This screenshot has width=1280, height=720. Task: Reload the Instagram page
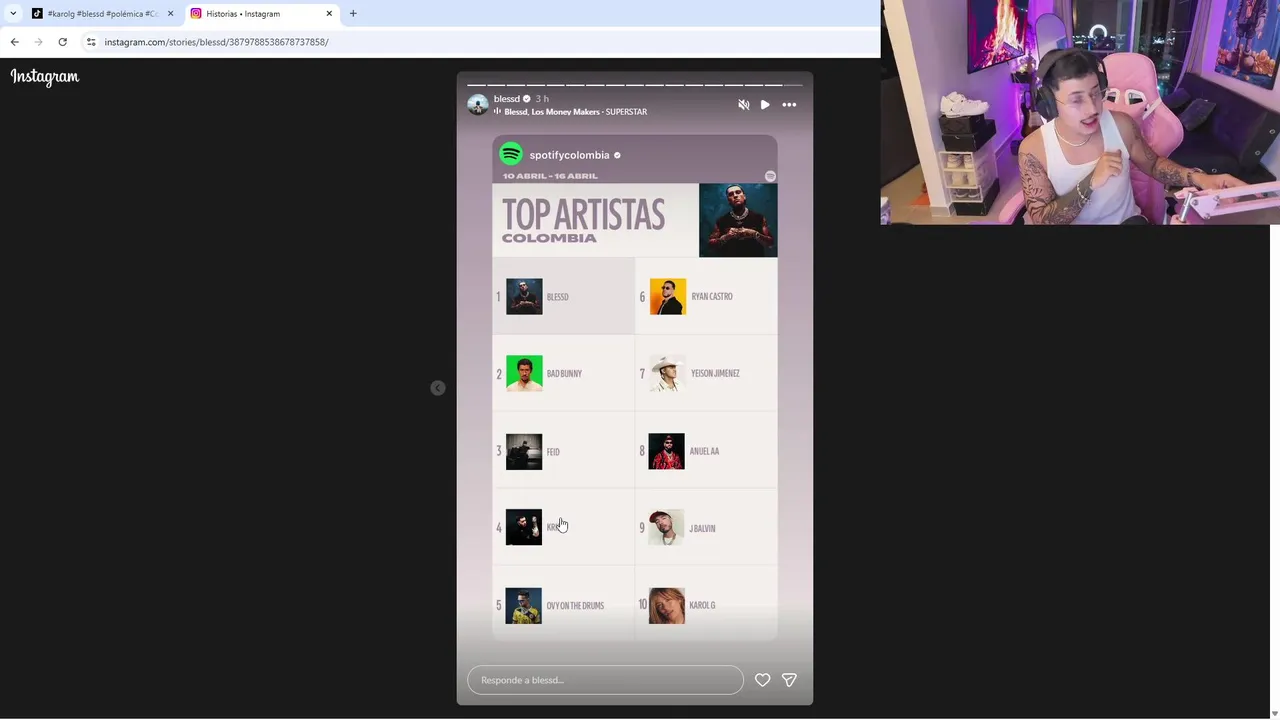pyautogui.click(x=62, y=42)
